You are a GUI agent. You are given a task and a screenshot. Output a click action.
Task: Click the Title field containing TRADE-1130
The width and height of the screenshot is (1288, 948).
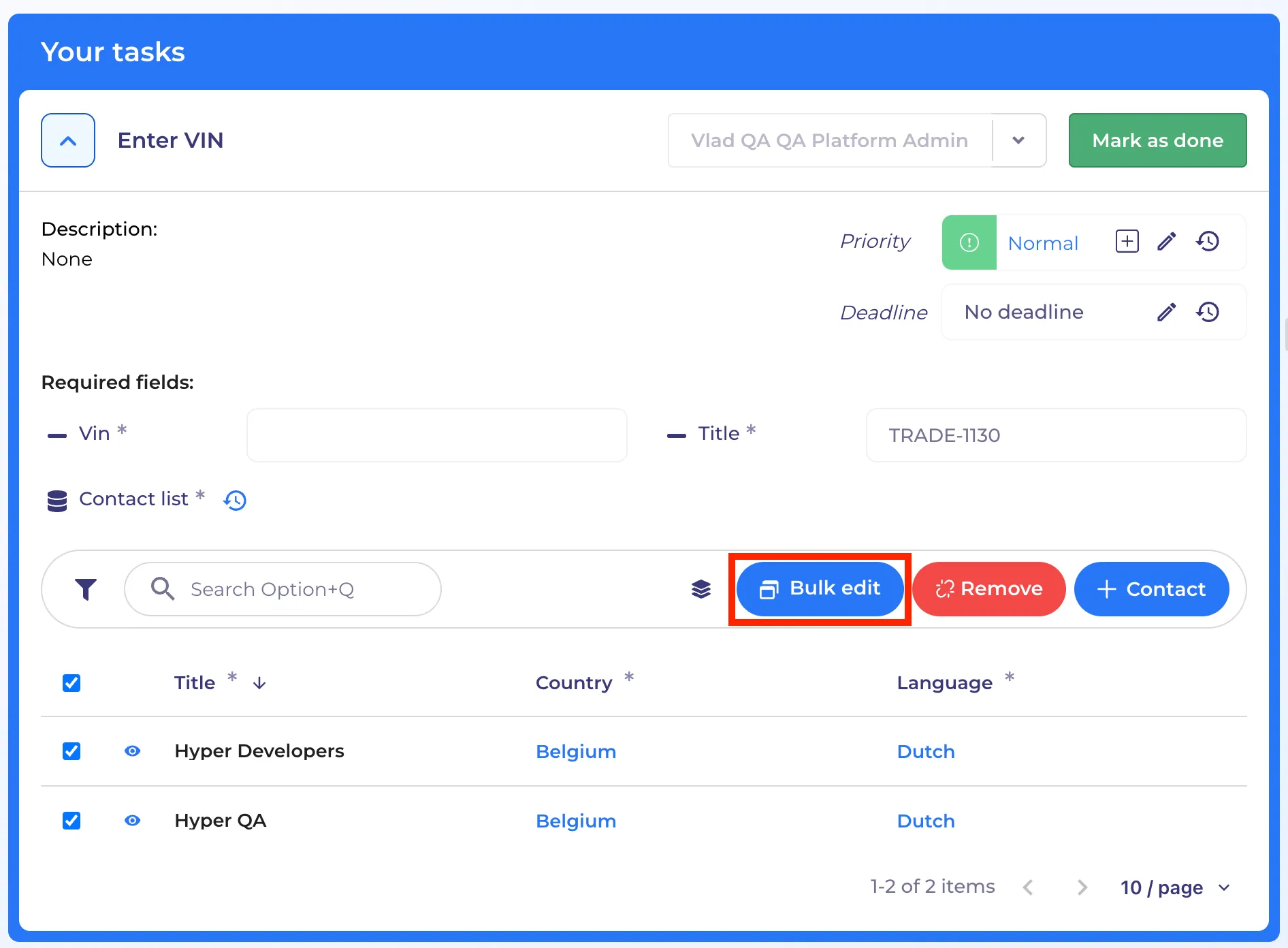click(1056, 435)
